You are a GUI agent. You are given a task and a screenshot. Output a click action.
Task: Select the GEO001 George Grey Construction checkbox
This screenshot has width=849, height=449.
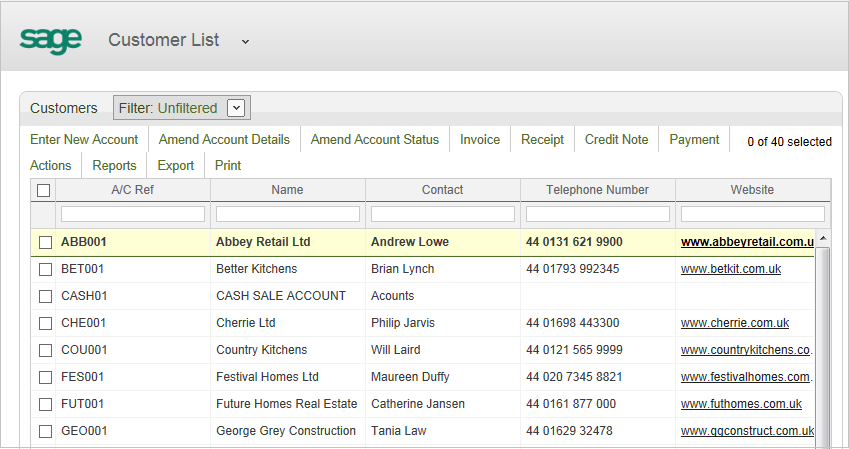tap(45, 431)
